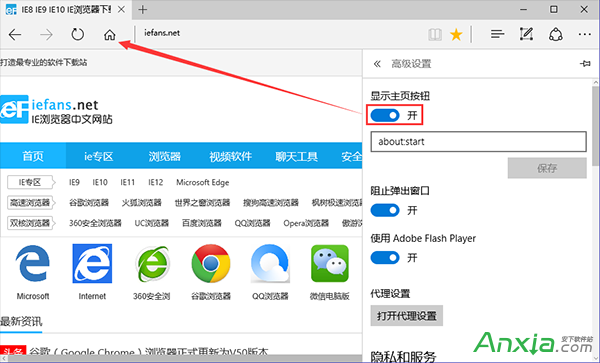Click the 高速浏览器 category tag
The width and height of the screenshot is (600, 363).
pyautogui.click(x=31, y=202)
